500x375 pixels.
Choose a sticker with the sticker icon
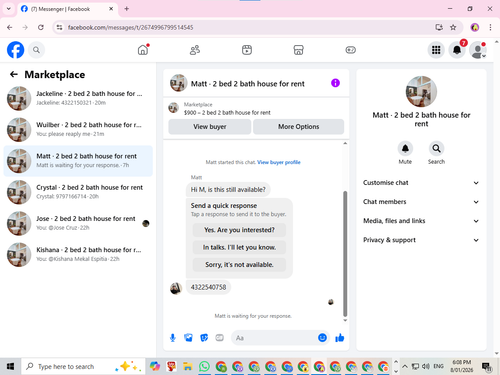204,338
